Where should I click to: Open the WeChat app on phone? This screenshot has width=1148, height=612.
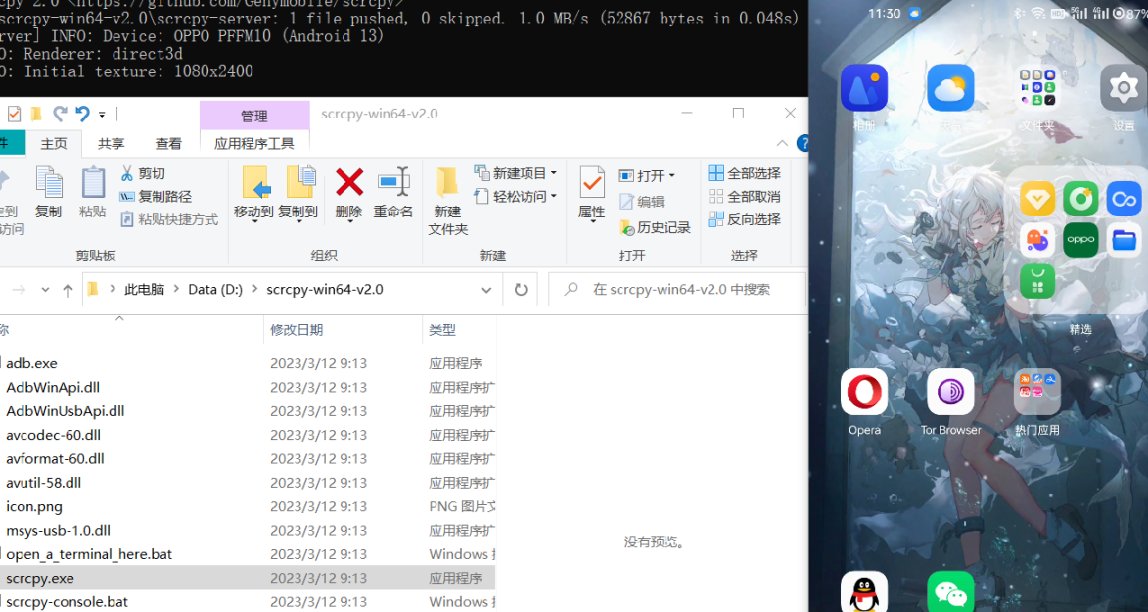tap(950, 592)
